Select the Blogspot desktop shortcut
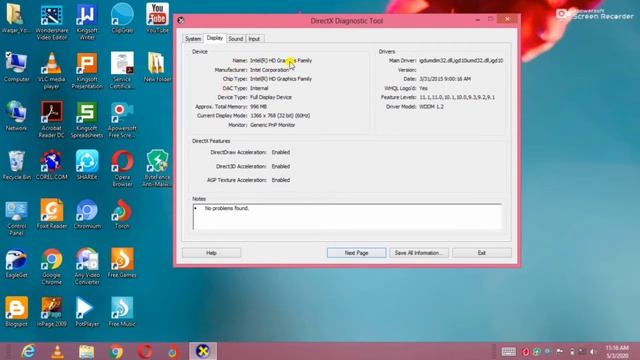The width and height of the screenshot is (640, 360). 16,312
